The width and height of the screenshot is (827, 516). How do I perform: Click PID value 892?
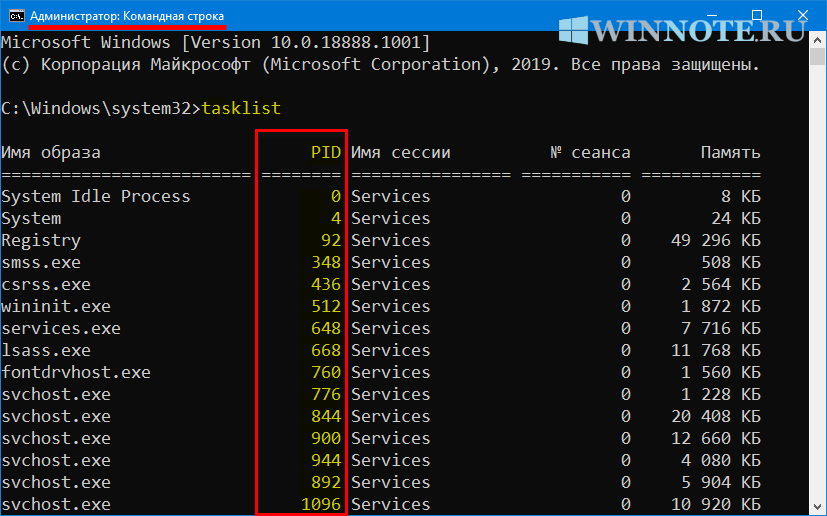326,482
